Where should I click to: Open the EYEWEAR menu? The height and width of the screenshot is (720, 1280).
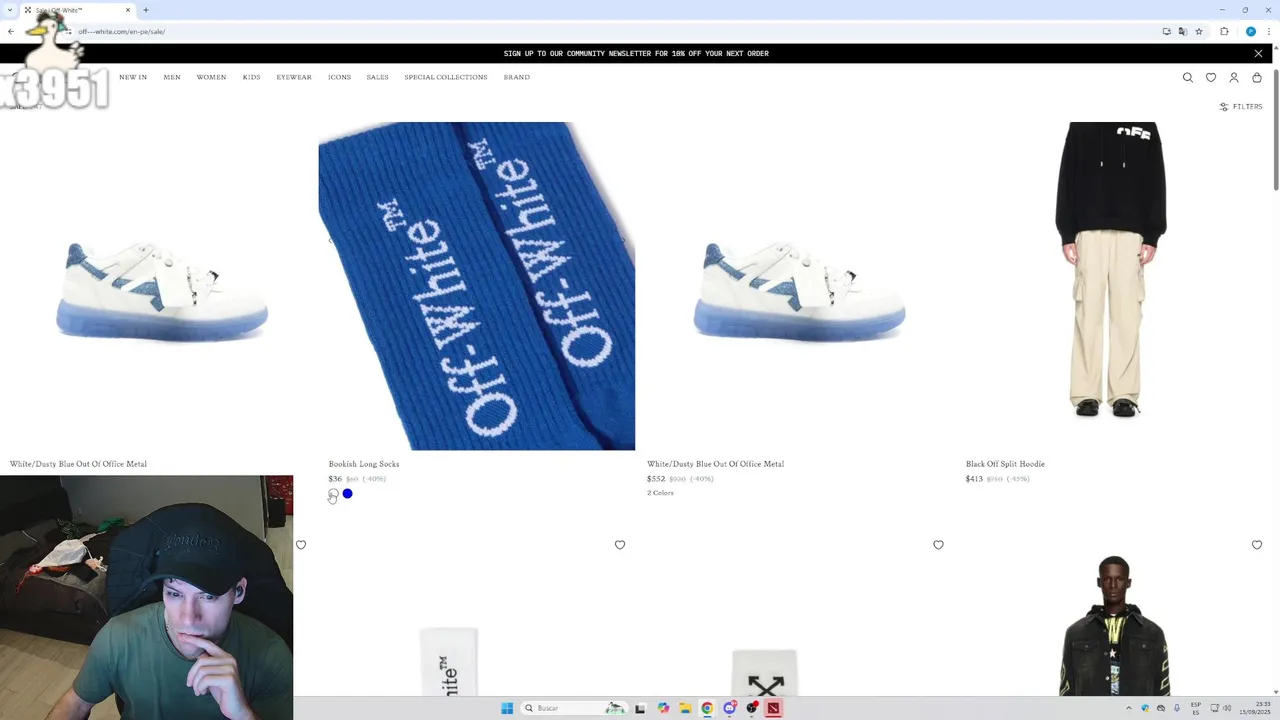tap(294, 77)
